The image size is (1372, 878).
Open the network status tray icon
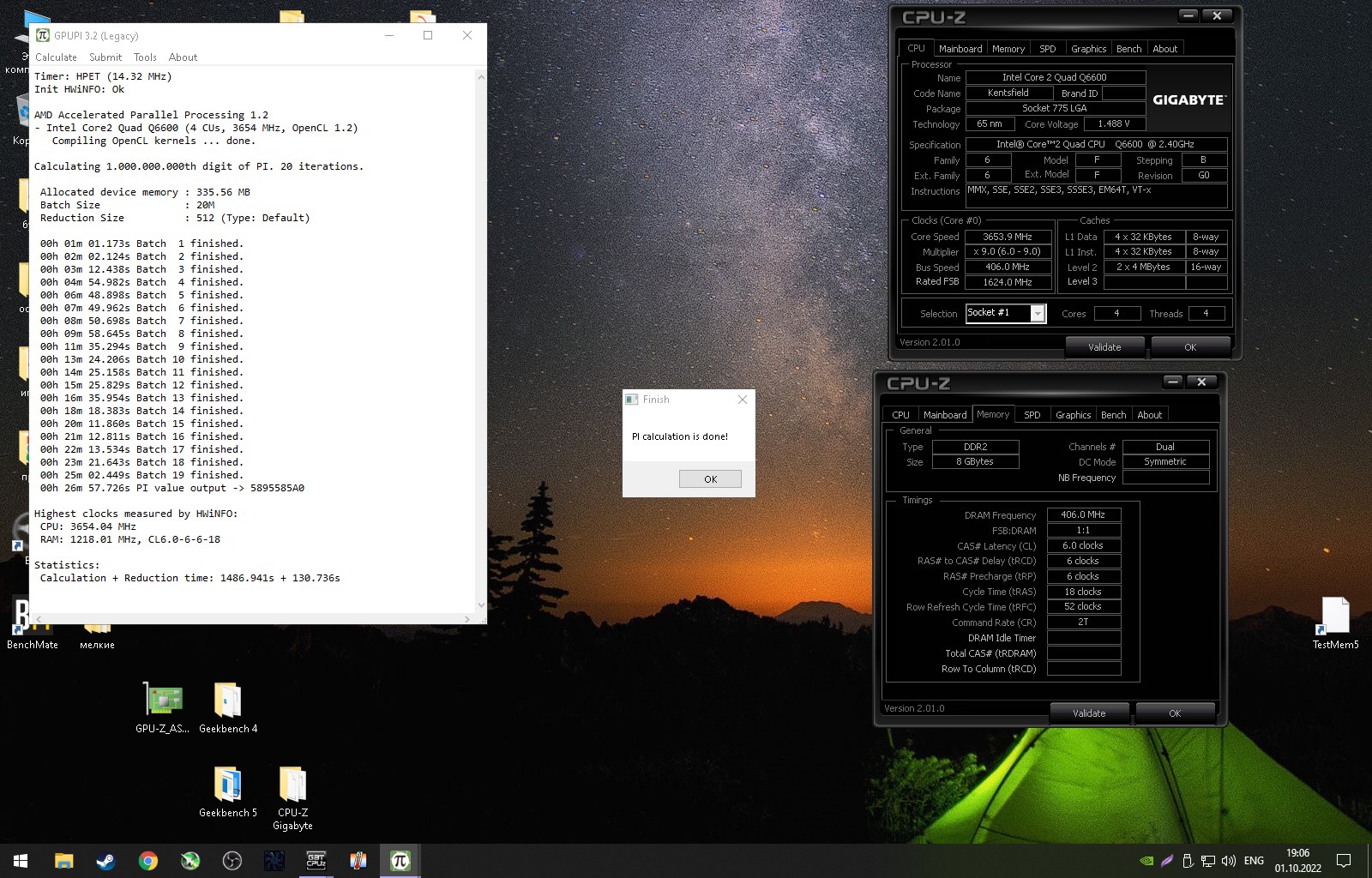point(1207,861)
